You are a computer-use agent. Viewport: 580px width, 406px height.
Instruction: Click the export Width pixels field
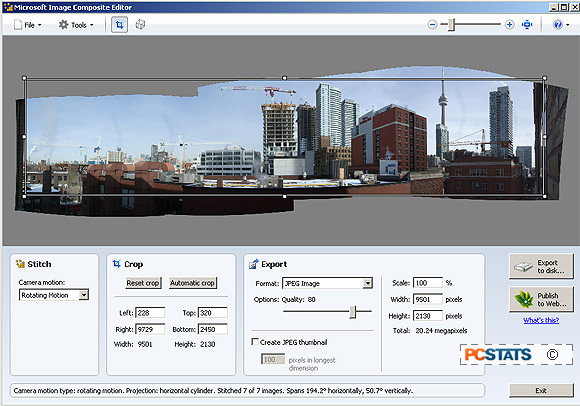pos(428,299)
